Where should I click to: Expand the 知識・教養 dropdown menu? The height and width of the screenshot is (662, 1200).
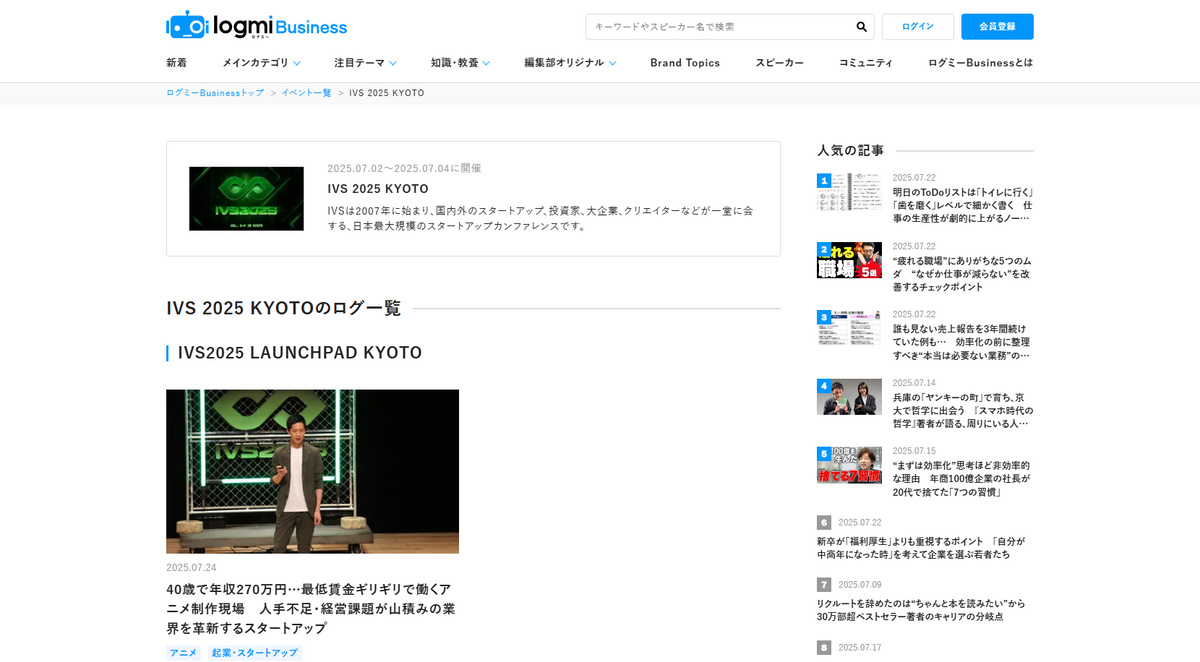(x=460, y=63)
